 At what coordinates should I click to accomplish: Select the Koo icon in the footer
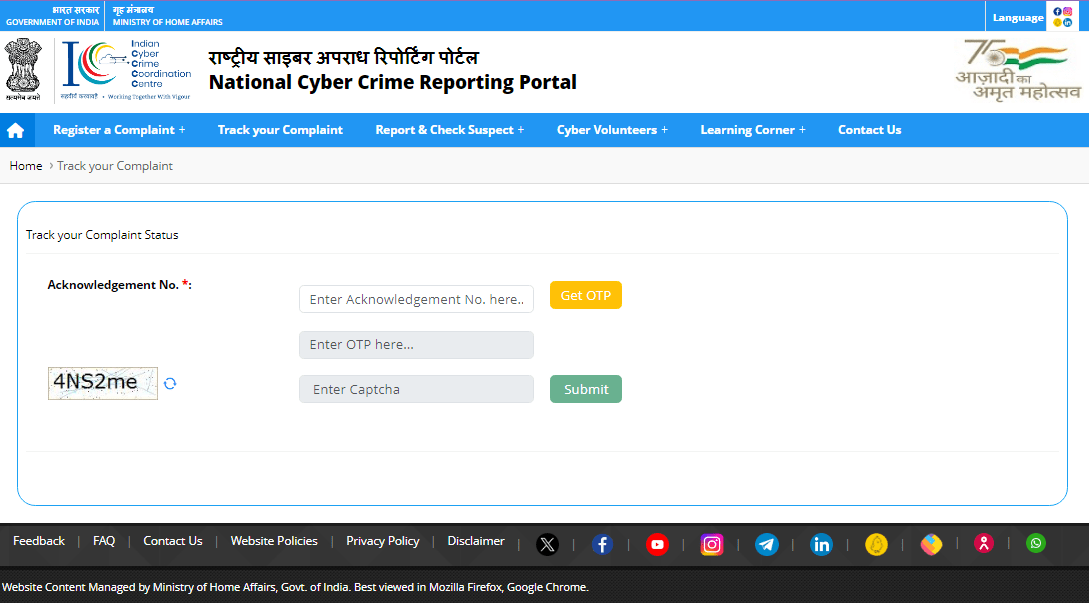[x=876, y=544]
